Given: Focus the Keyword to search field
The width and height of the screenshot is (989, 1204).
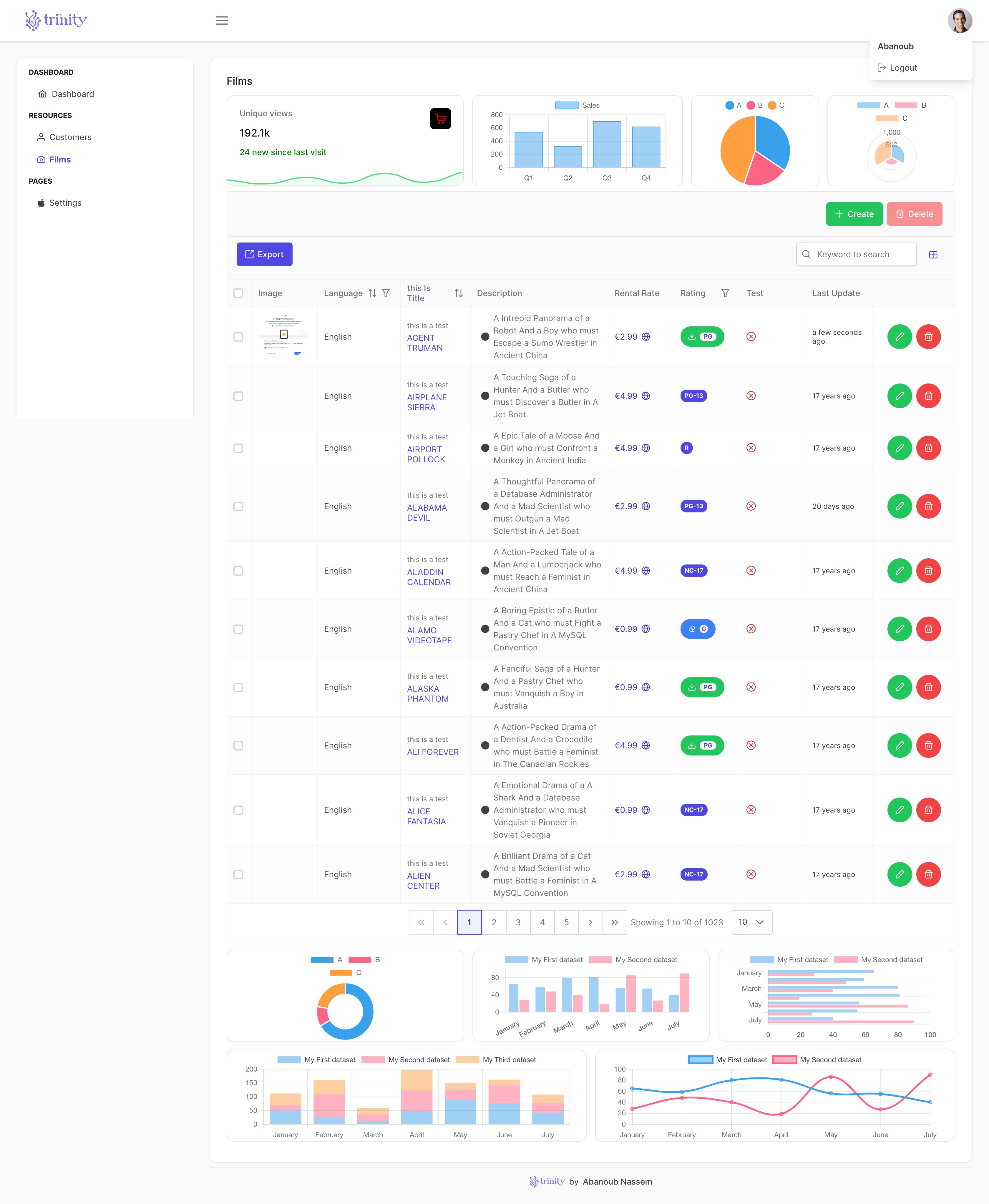Looking at the screenshot, I should tap(856, 255).
